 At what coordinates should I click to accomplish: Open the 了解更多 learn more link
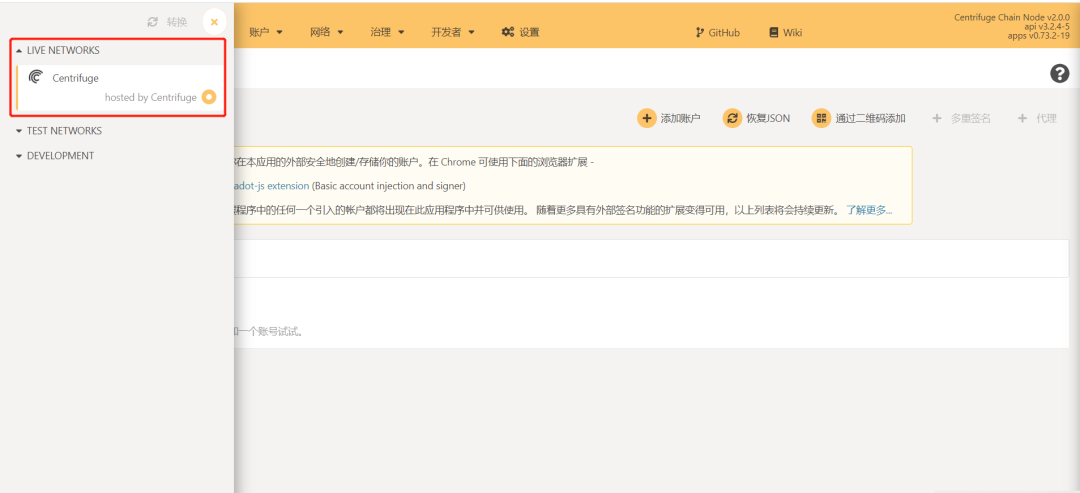868,210
